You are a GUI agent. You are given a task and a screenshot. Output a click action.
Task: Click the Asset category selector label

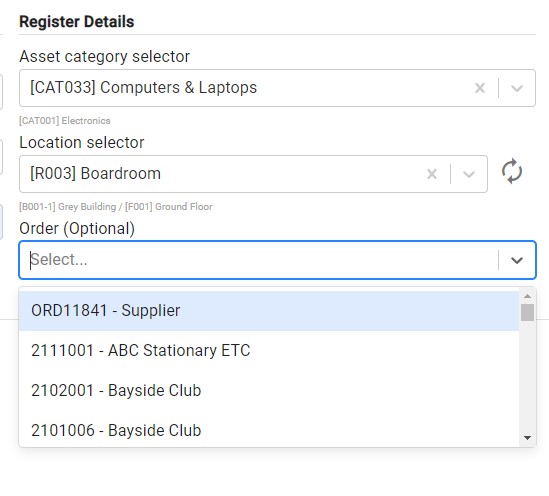pyautogui.click(x=104, y=56)
